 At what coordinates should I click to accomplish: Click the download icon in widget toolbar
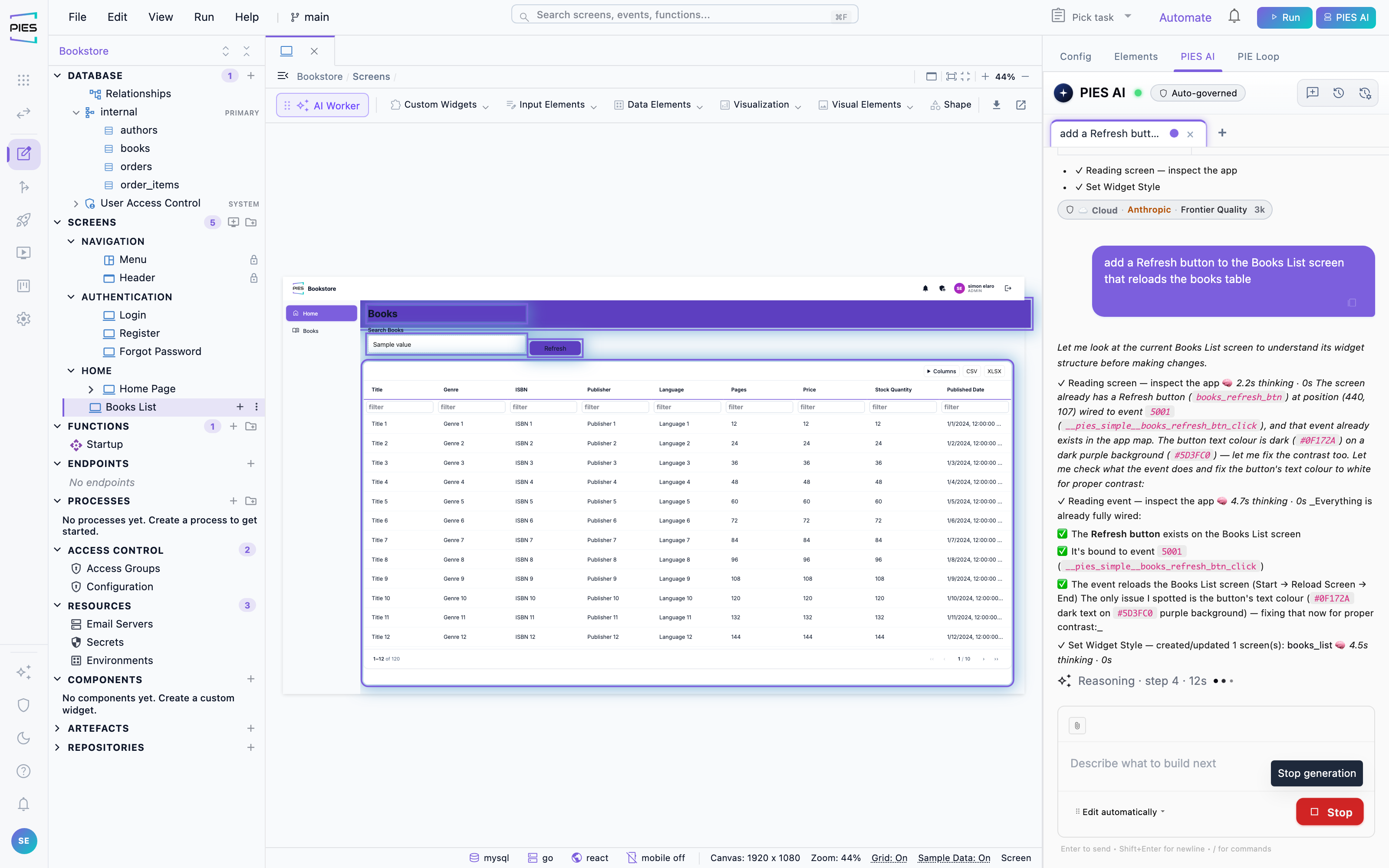click(997, 105)
